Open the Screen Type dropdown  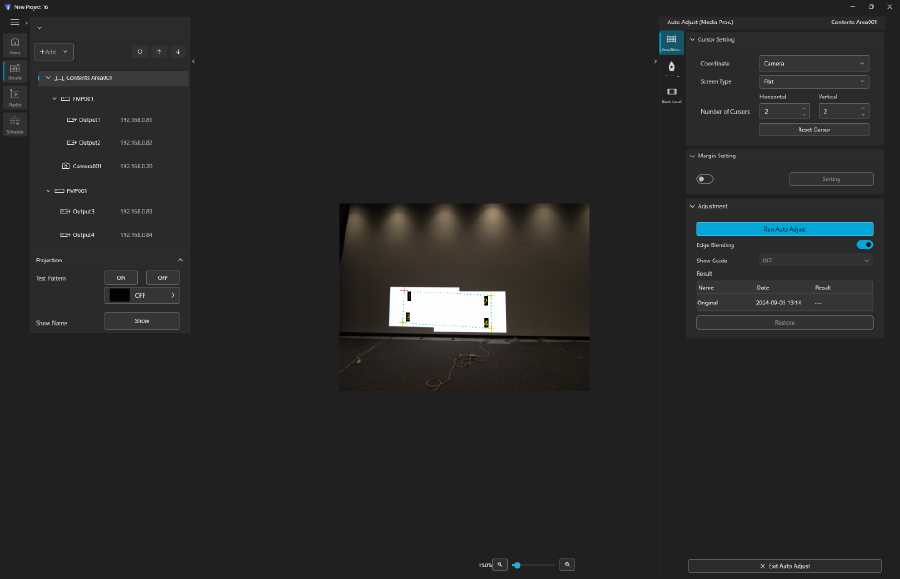pyautogui.click(x=813, y=82)
